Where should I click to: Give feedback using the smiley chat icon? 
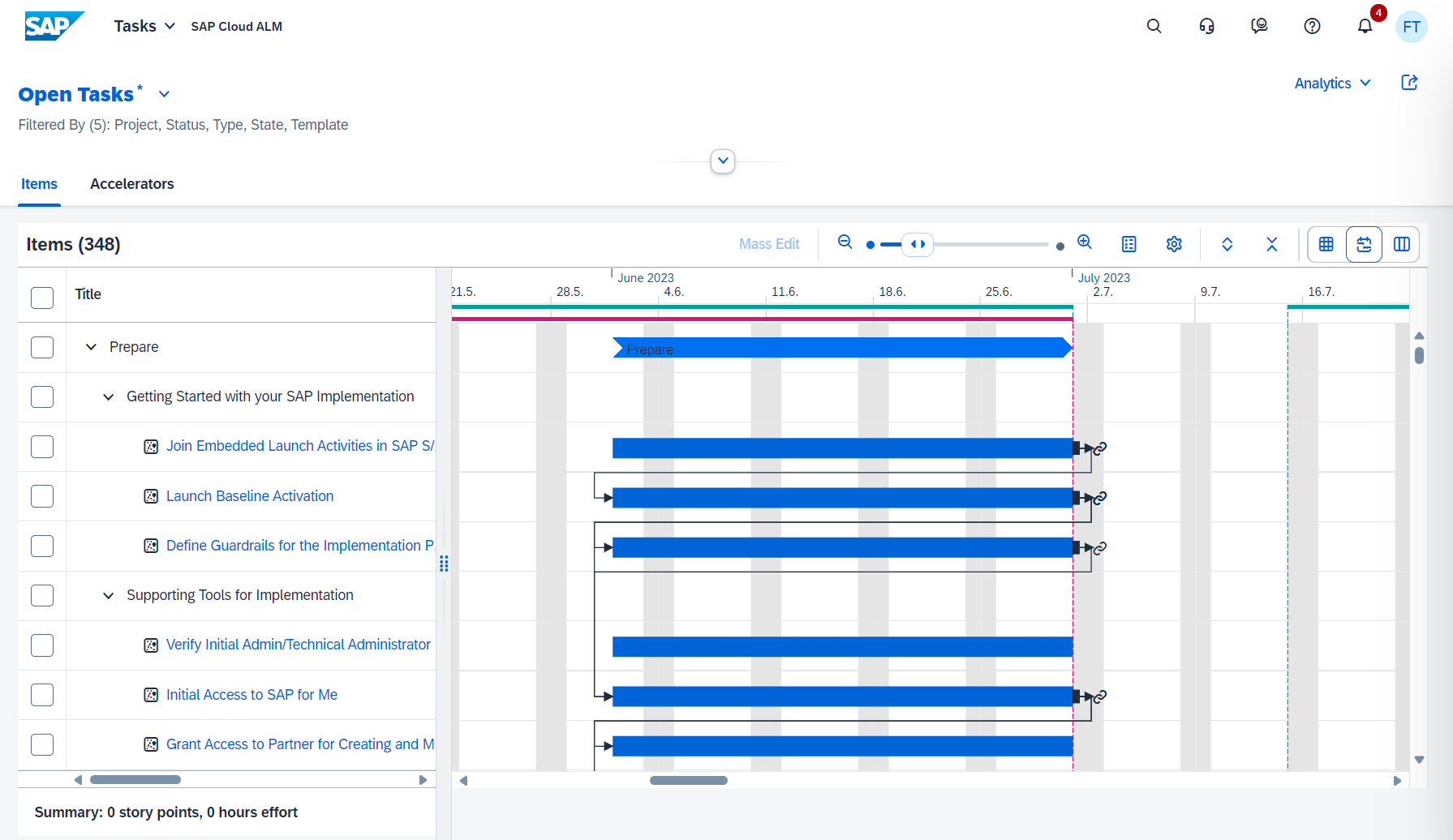[1259, 26]
